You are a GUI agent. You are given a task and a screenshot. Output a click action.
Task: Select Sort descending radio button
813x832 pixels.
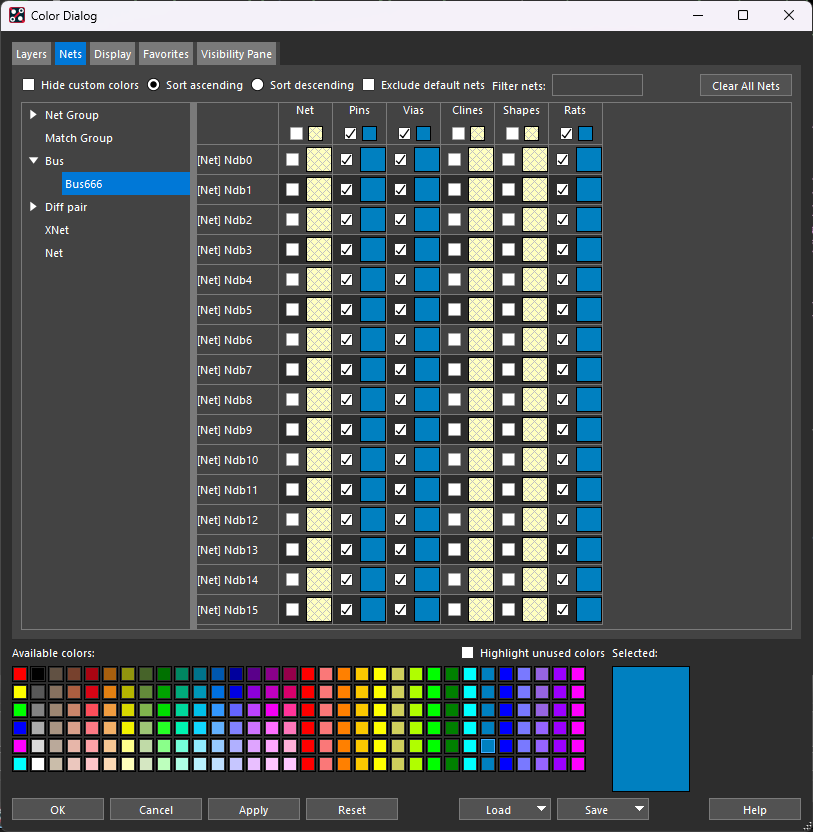pyautogui.click(x=257, y=85)
